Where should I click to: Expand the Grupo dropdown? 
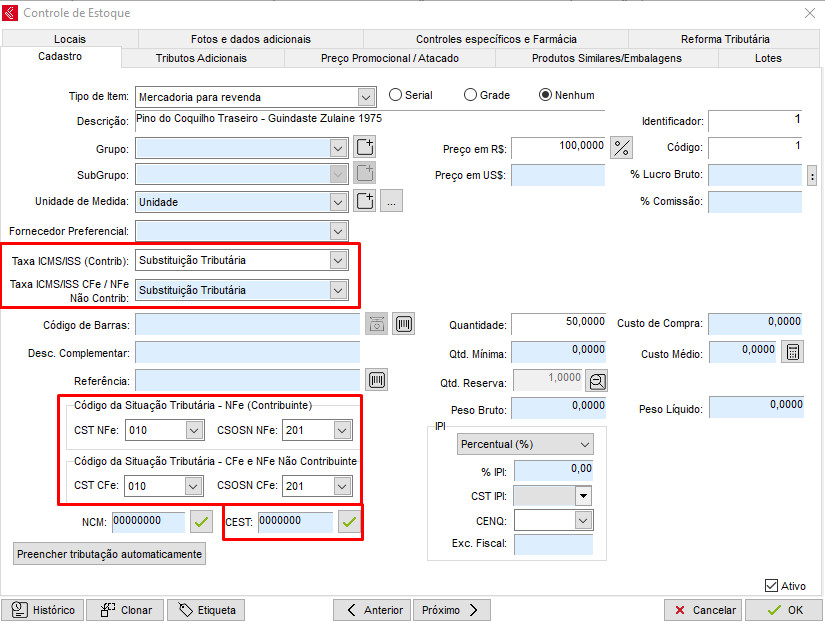pos(338,148)
